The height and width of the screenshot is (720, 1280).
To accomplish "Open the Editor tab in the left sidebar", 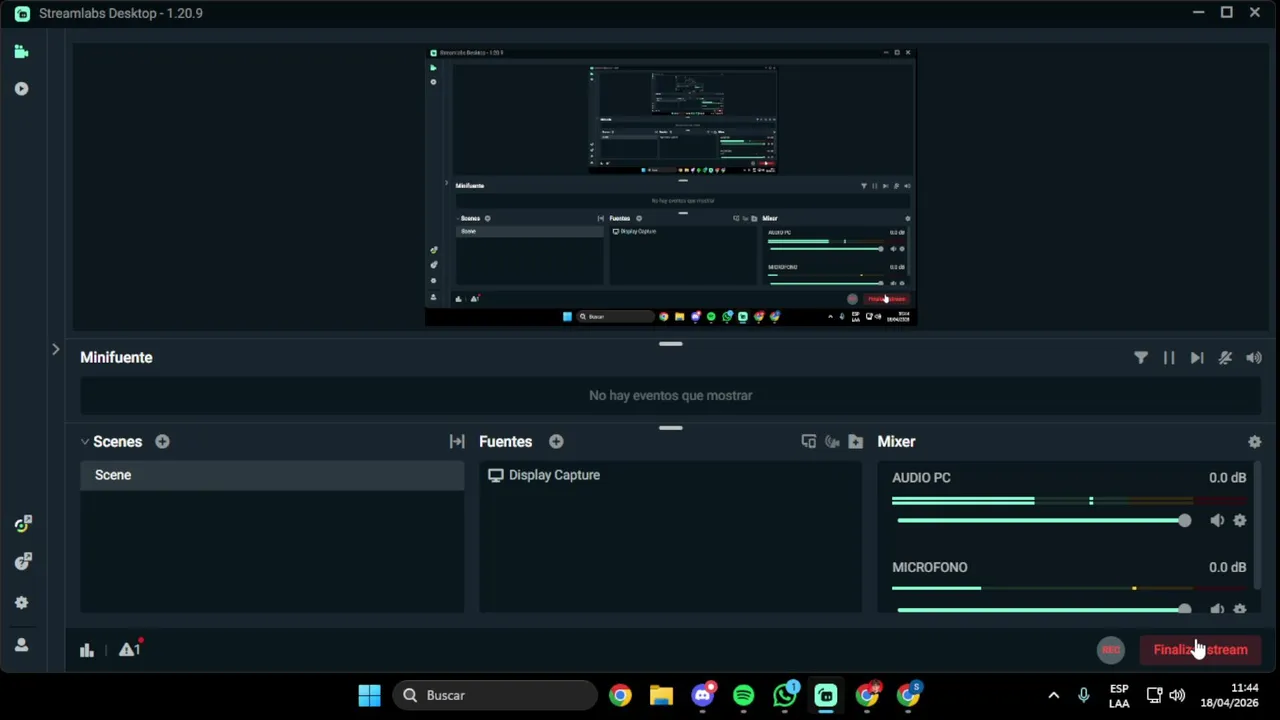I will 21,52.
